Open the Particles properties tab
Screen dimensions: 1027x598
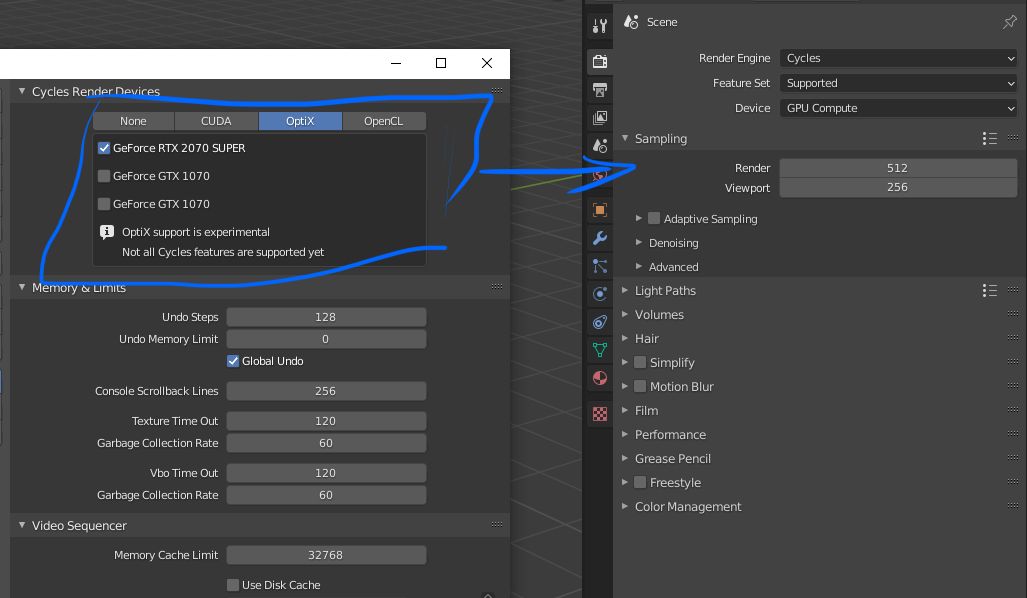pyautogui.click(x=599, y=266)
